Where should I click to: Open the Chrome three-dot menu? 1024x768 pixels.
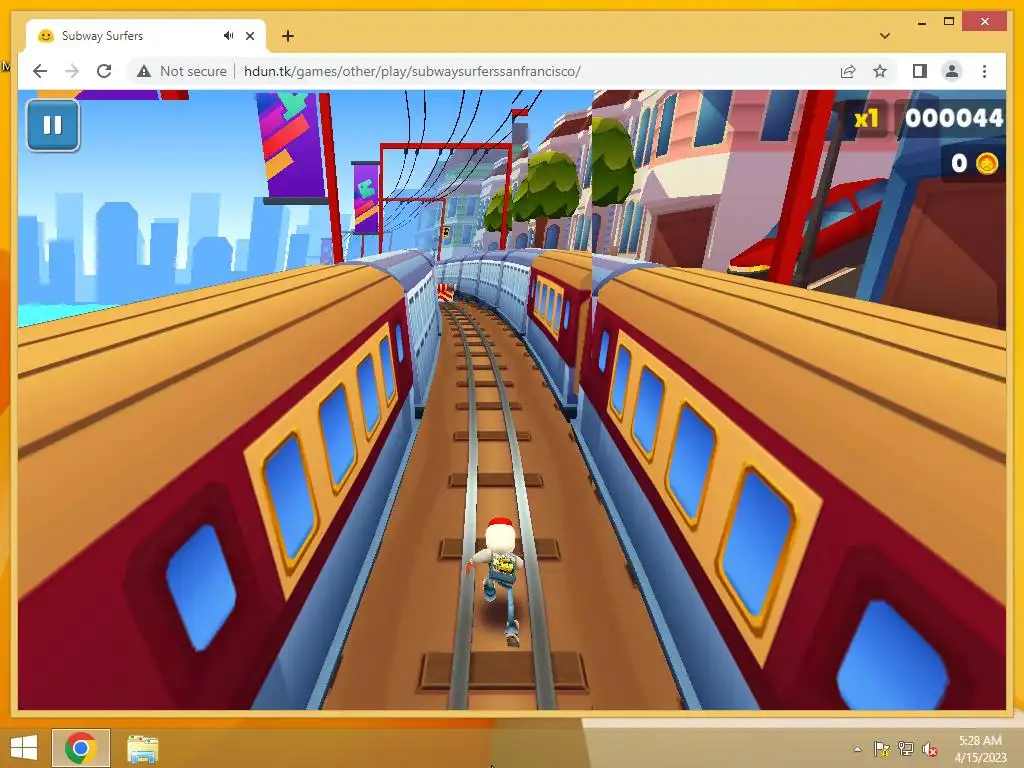pos(984,71)
